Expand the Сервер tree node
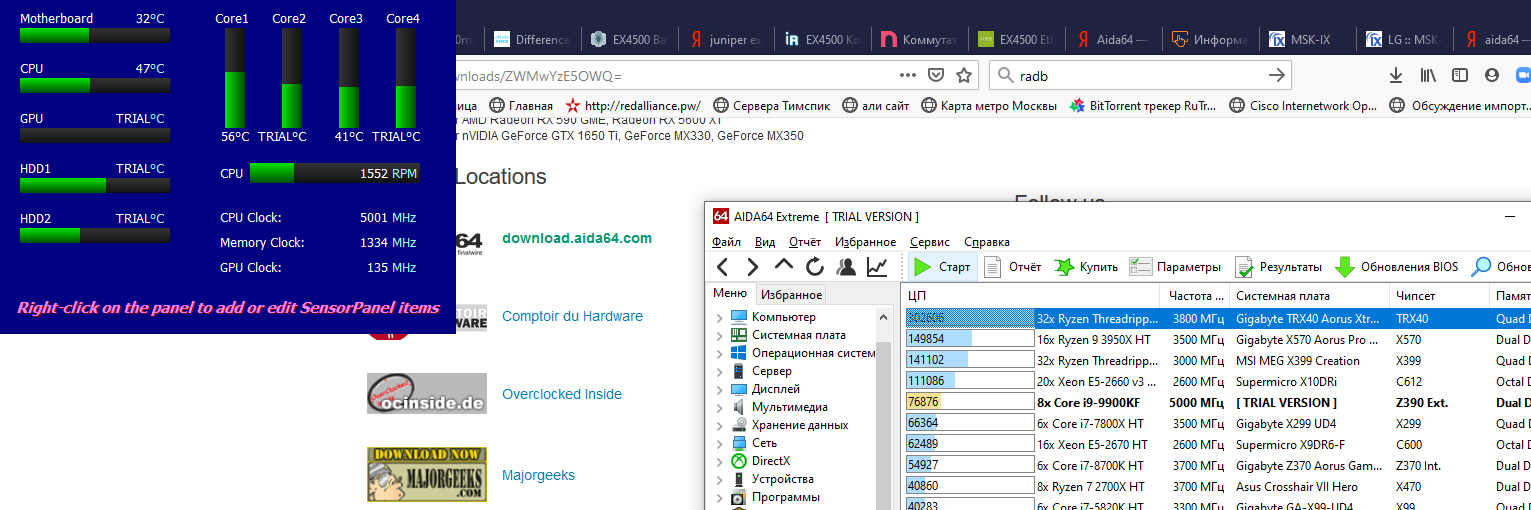This screenshot has height=510, width=1531. [x=720, y=371]
